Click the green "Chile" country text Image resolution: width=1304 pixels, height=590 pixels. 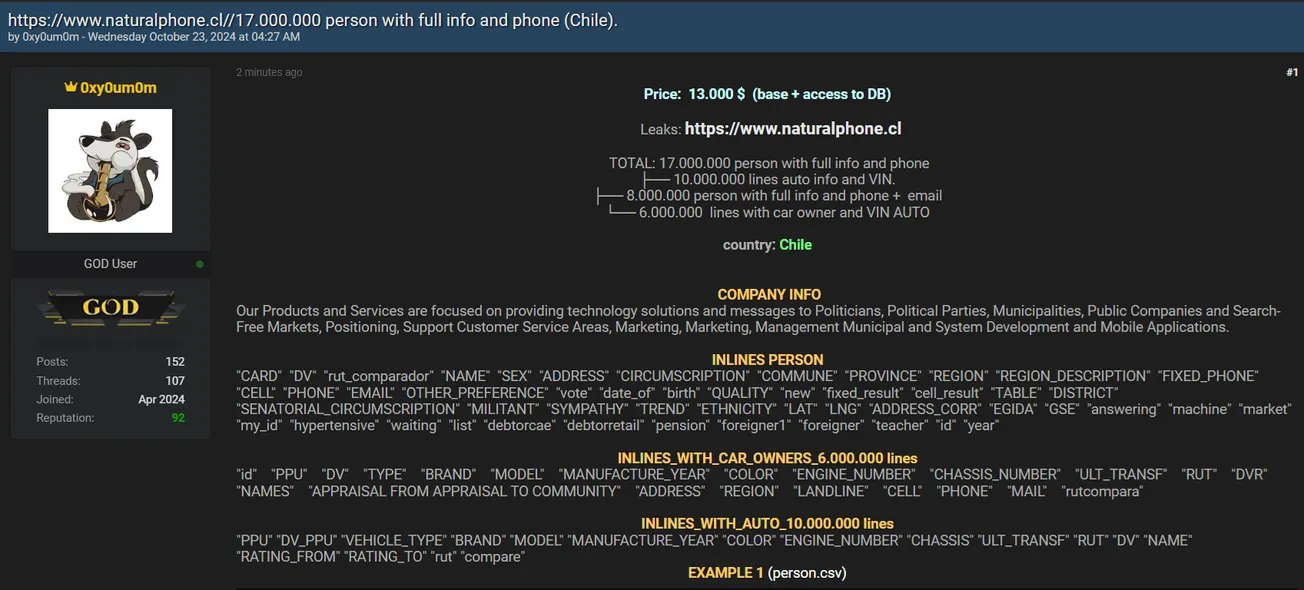pyautogui.click(x=795, y=245)
